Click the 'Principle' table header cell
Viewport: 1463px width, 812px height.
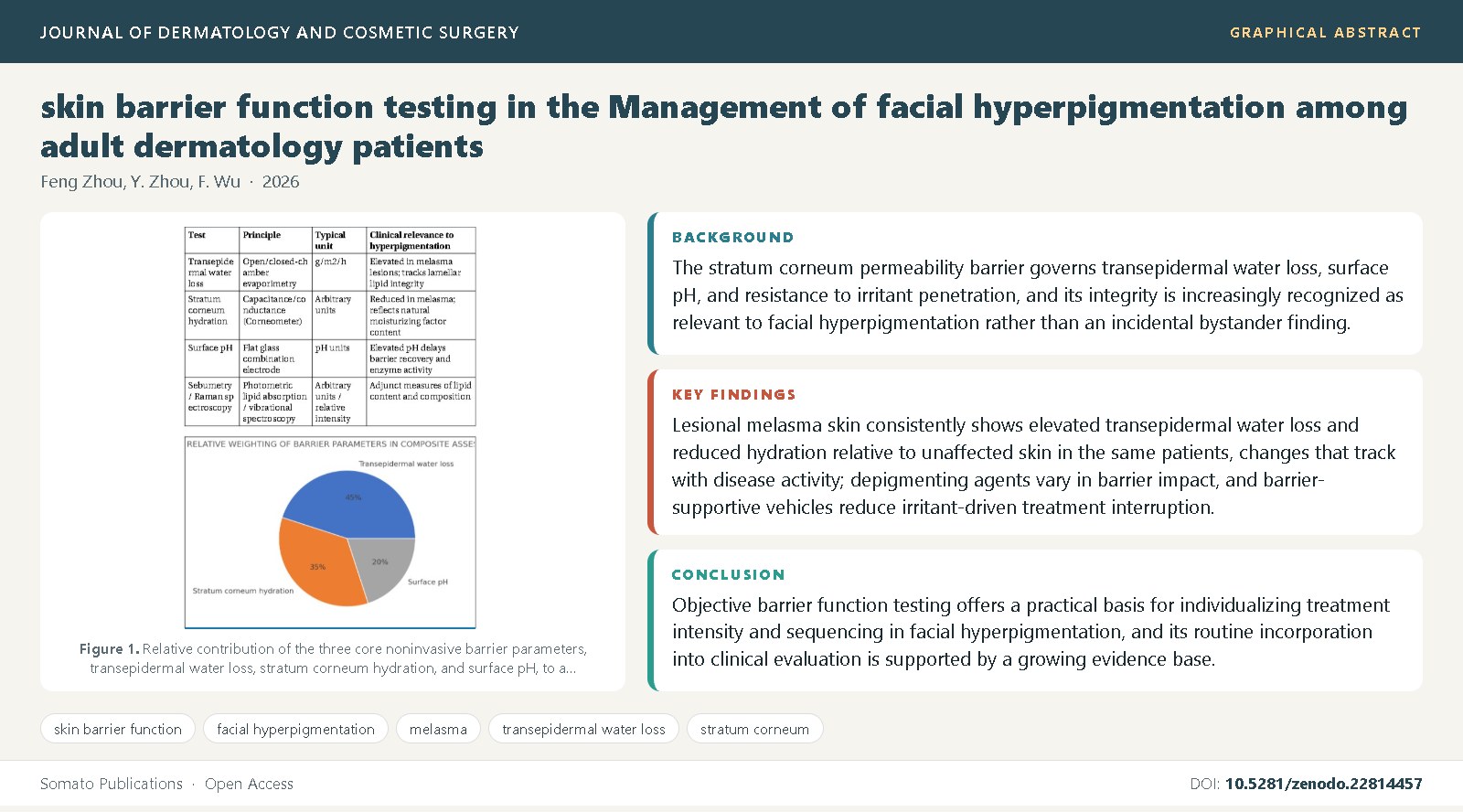[x=275, y=240]
